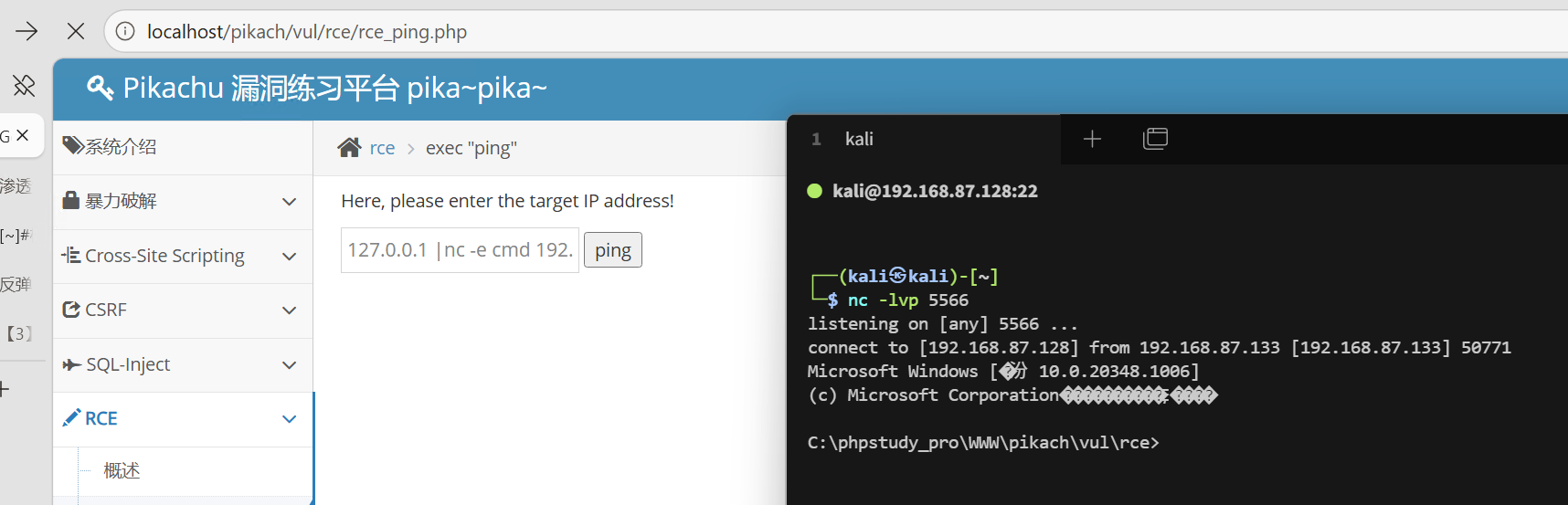Click the plus icon in left sidebar
This screenshot has height=505, width=1568.
point(4,390)
